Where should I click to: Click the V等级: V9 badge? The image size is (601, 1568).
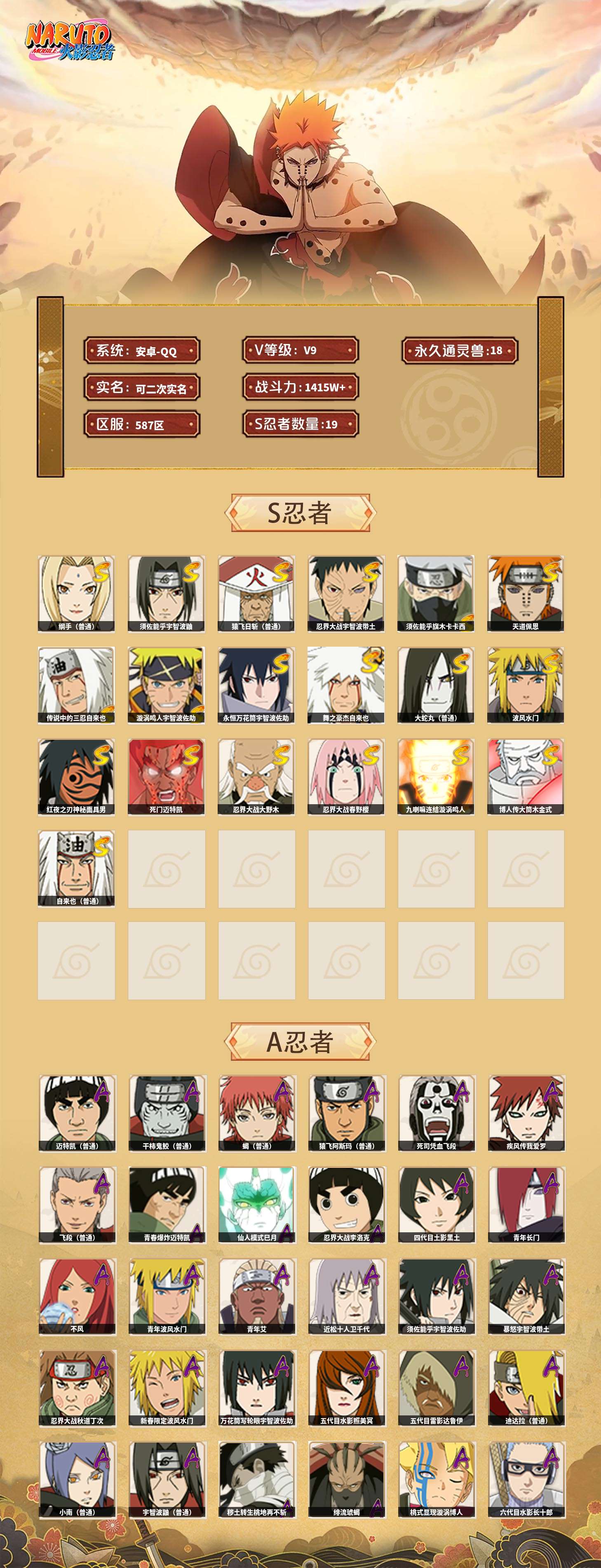(300, 350)
